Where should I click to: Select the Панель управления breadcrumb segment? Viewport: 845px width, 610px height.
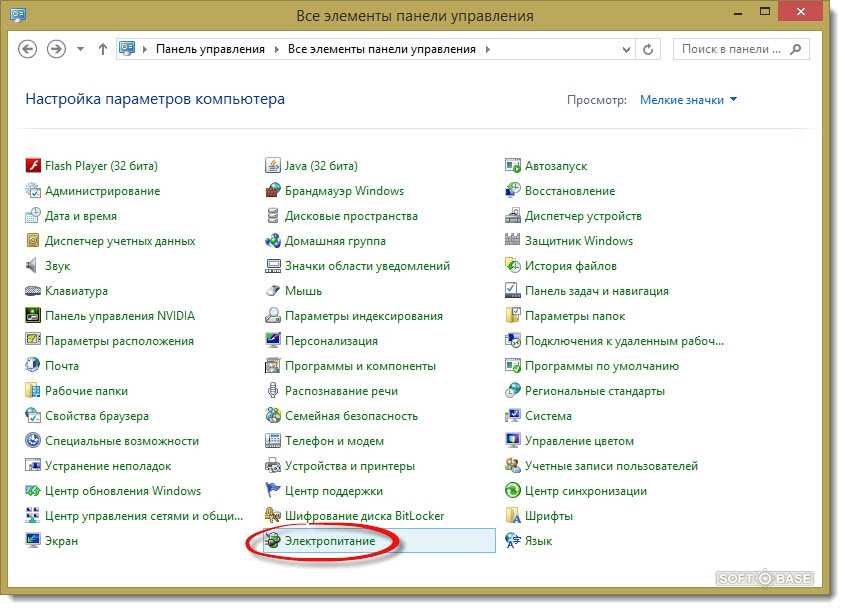(x=210, y=49)
